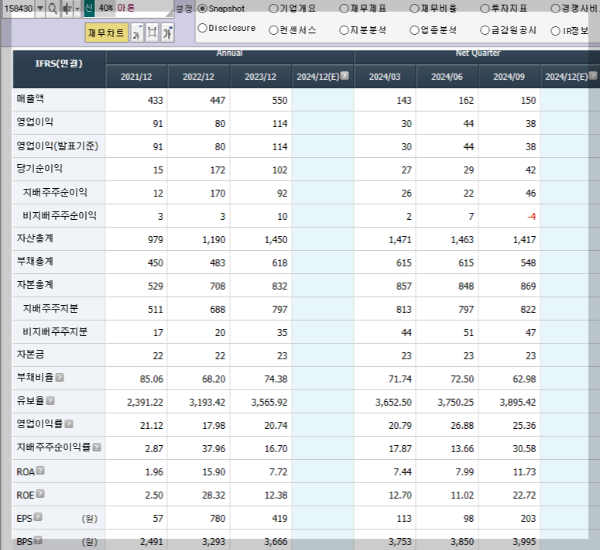Click help icon next to 유보율
Viewport: 600px width, 550px height.
click(50, 401)
